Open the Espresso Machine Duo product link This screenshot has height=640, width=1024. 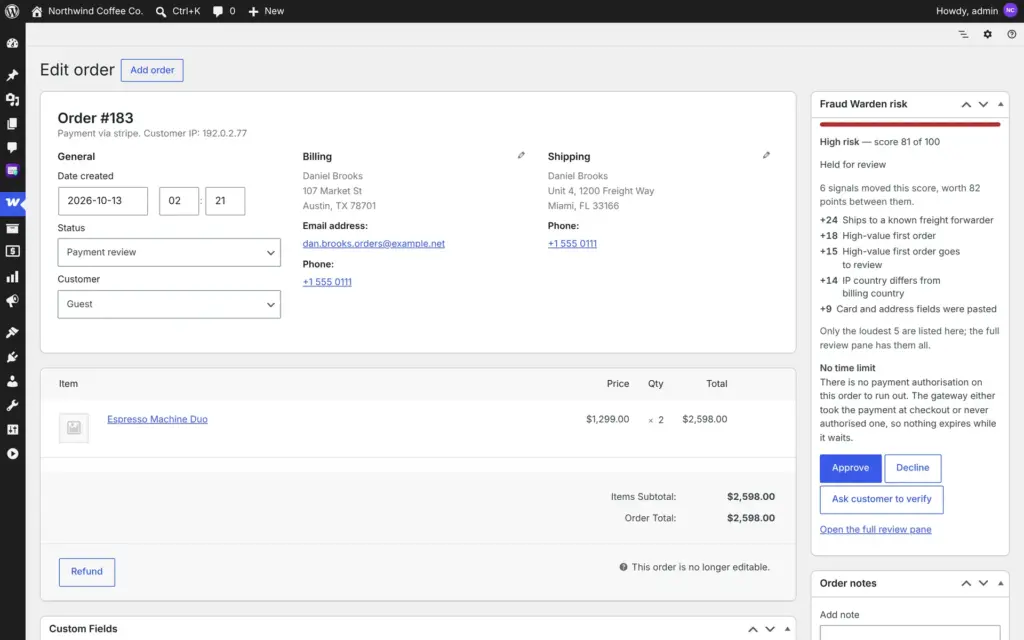[157, 419]
